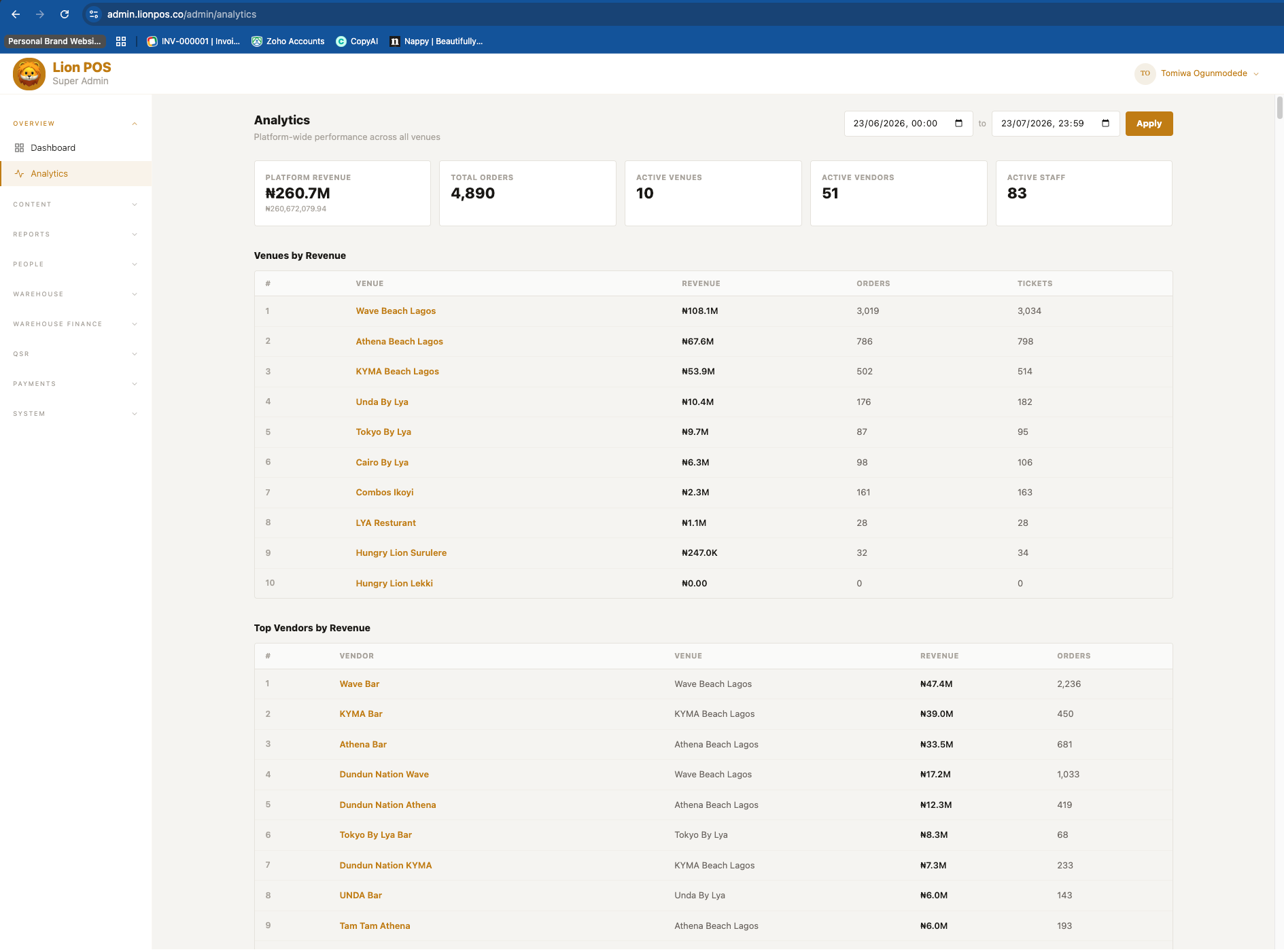1284x952 pixels.
Task: Collapse the Overview sidebar section
Action: pyautogui.click(x=75, y=124)
